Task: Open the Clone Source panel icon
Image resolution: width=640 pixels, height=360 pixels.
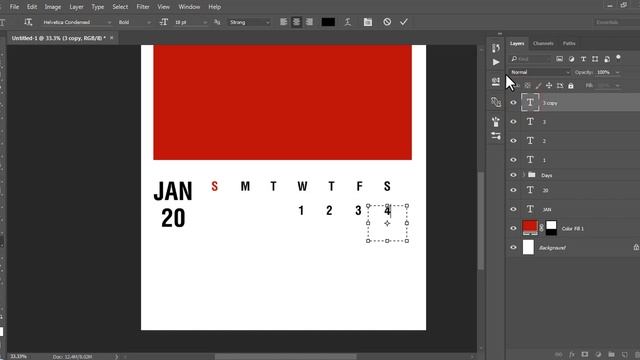Action: pos(496,102)
